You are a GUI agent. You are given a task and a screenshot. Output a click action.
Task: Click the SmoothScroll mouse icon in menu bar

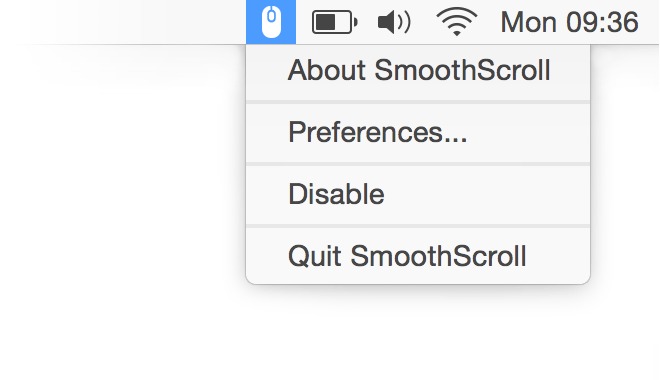tap(271, 22)
